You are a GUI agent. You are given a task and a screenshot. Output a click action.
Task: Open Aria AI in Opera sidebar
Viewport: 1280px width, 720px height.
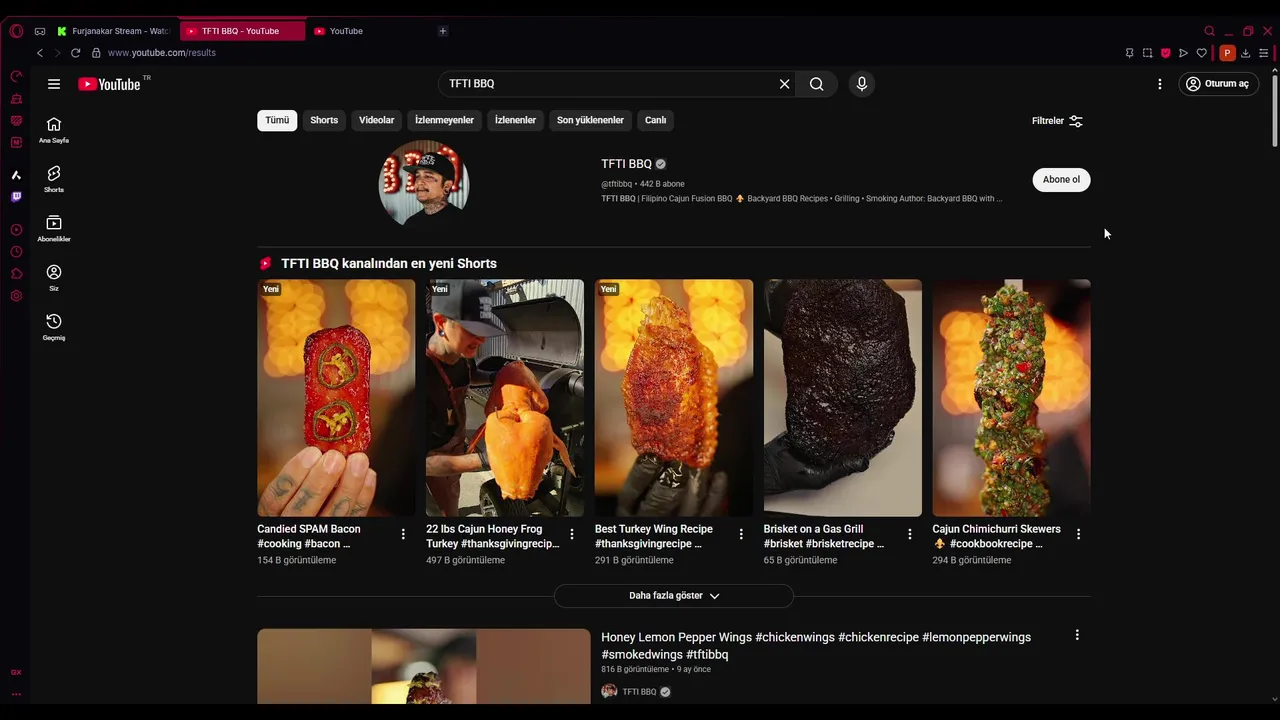tap(16, 175)
